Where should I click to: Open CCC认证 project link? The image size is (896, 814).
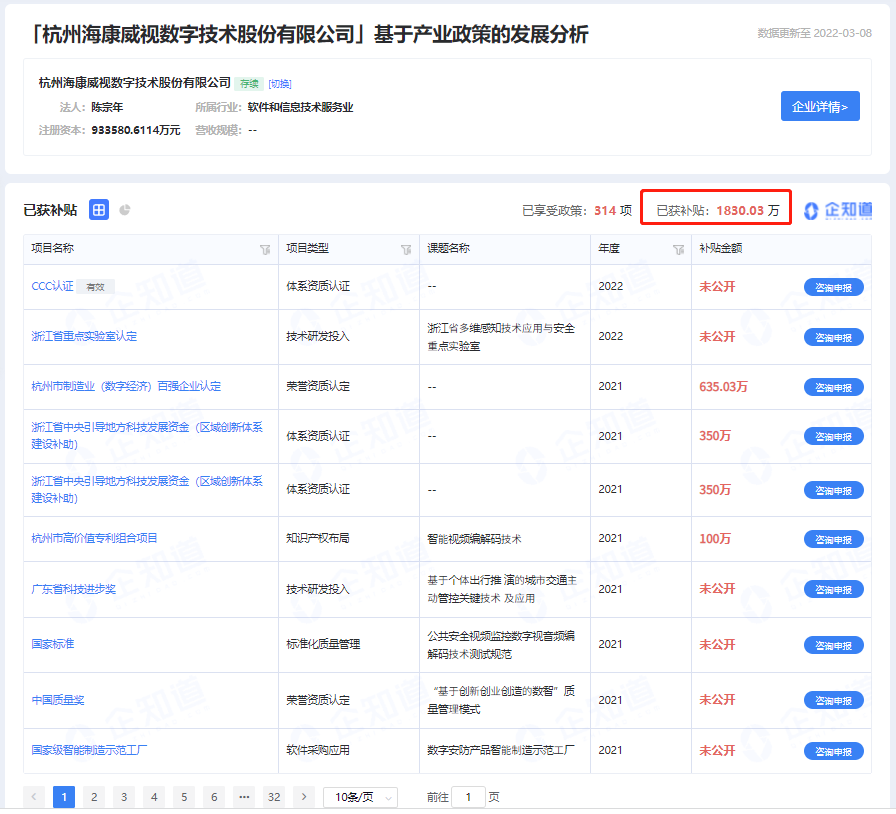click(x=53, y=286)
